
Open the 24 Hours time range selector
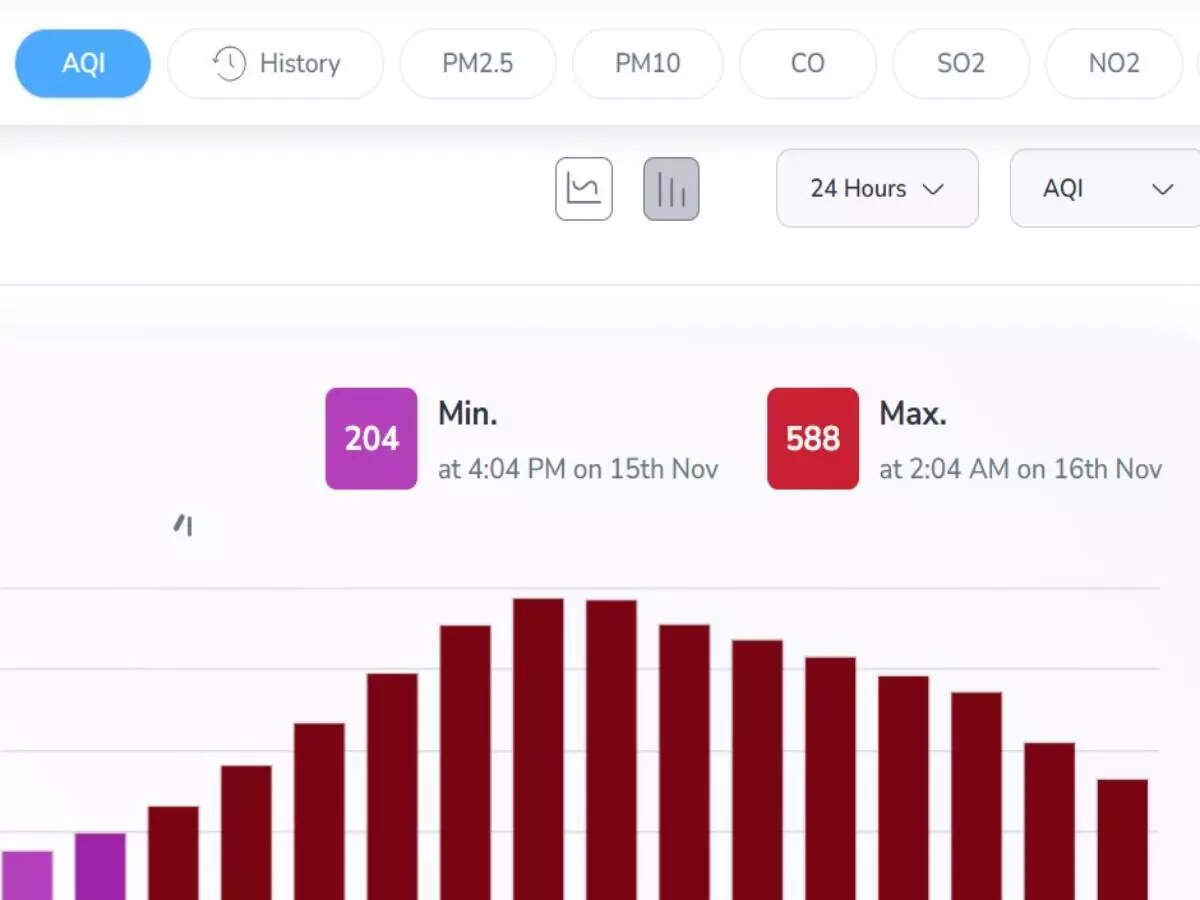[877, 188]
